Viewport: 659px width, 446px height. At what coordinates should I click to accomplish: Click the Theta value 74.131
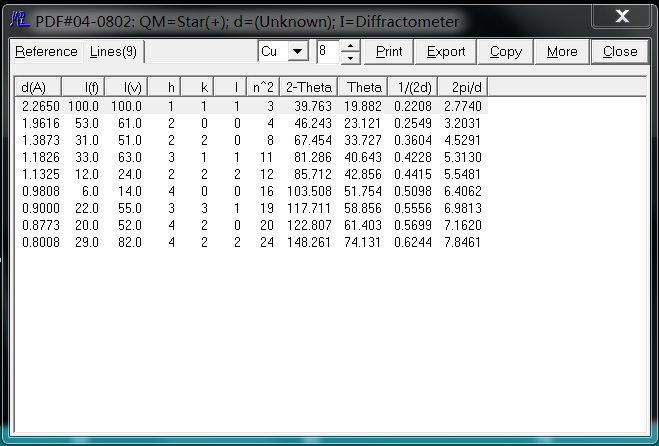click(x=363, y=243)
